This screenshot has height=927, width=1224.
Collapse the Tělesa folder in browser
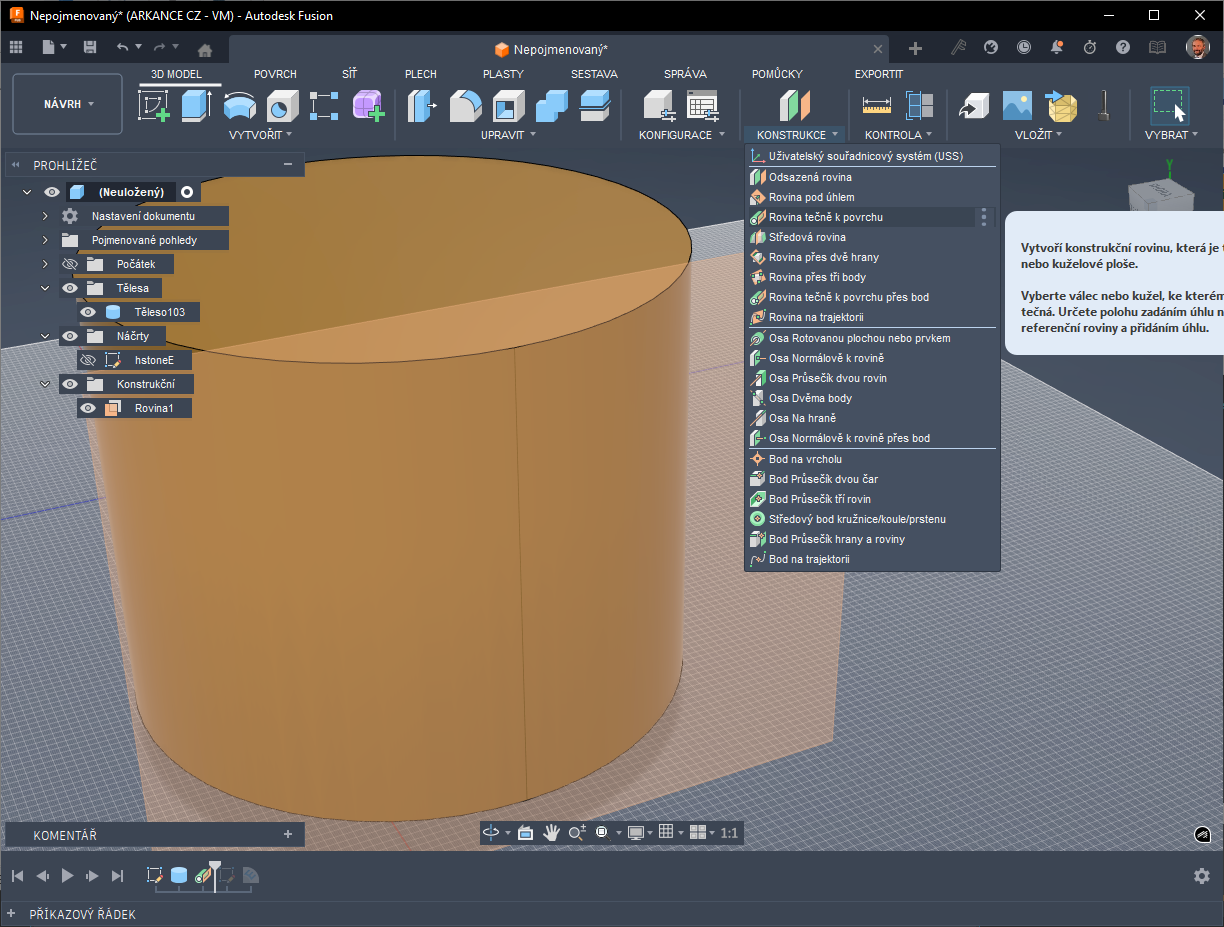(x=45, y=288)
